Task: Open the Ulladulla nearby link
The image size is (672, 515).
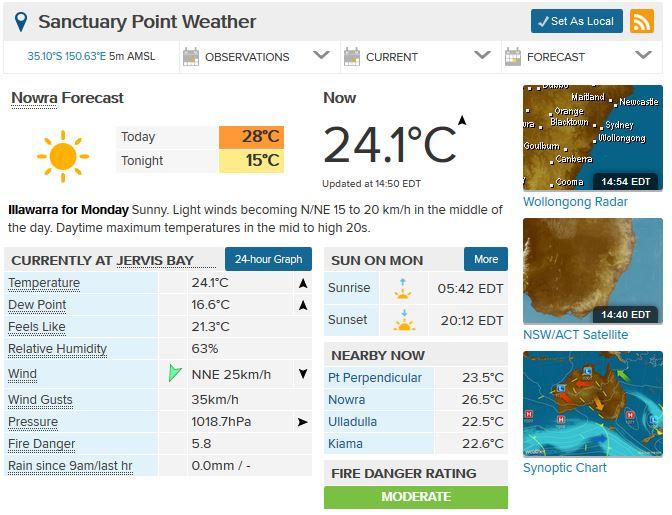Action: tap(352, 422)
